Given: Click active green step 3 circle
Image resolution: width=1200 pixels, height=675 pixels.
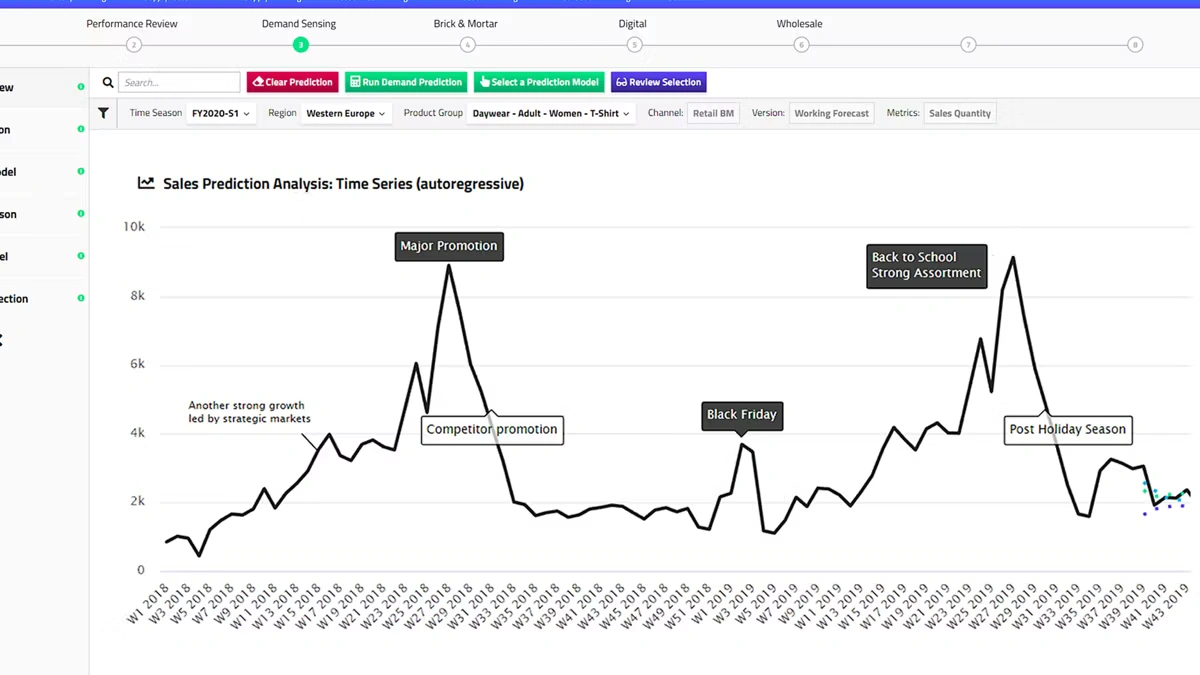Looking at the screenshot, I should 300,45.
